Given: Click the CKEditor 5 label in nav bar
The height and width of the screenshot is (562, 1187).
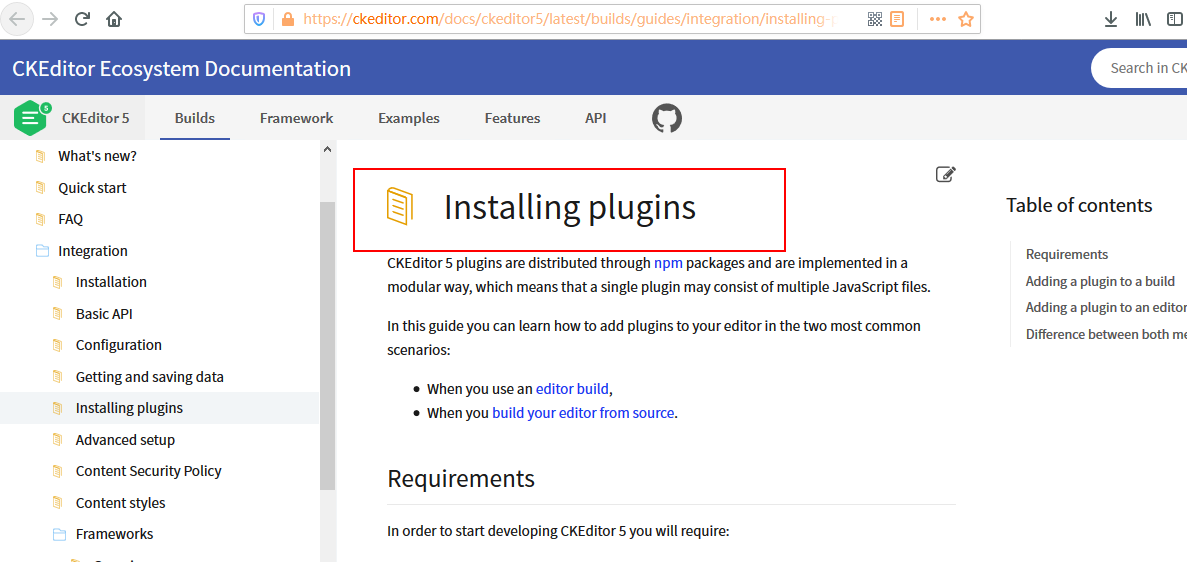Looking at the screenshot, I should 95,118.
